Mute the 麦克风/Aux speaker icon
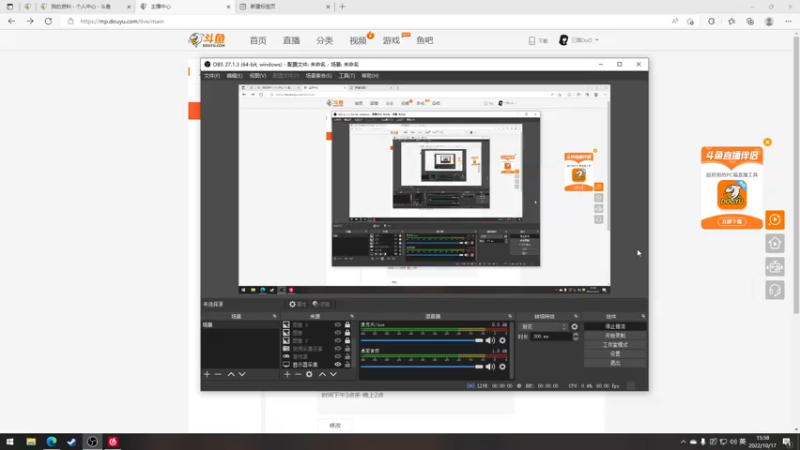The width and height of the screenshot is (800, 450). point(490,340)
